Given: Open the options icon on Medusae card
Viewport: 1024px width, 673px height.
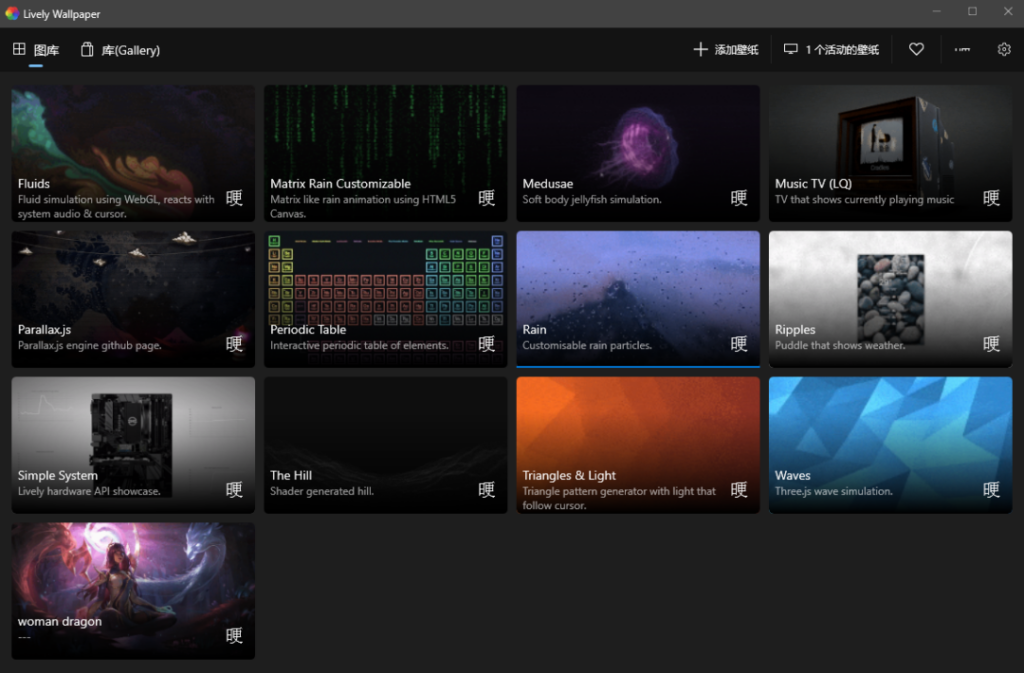Looking at the screenshot, I should (x=739, y=198).
